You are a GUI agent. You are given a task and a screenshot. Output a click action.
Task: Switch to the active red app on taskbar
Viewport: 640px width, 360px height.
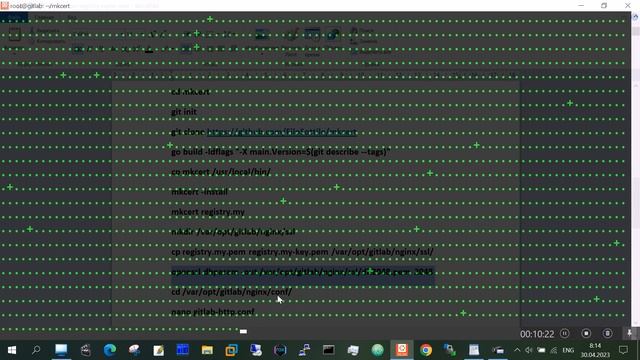[402, 350]
